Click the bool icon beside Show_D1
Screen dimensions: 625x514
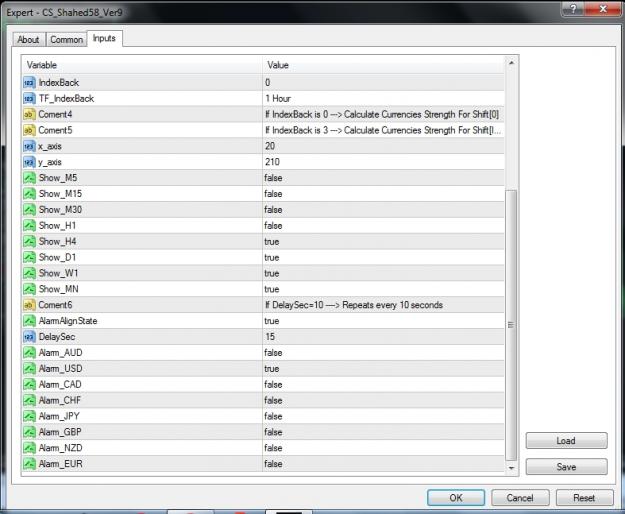(29, 257)
